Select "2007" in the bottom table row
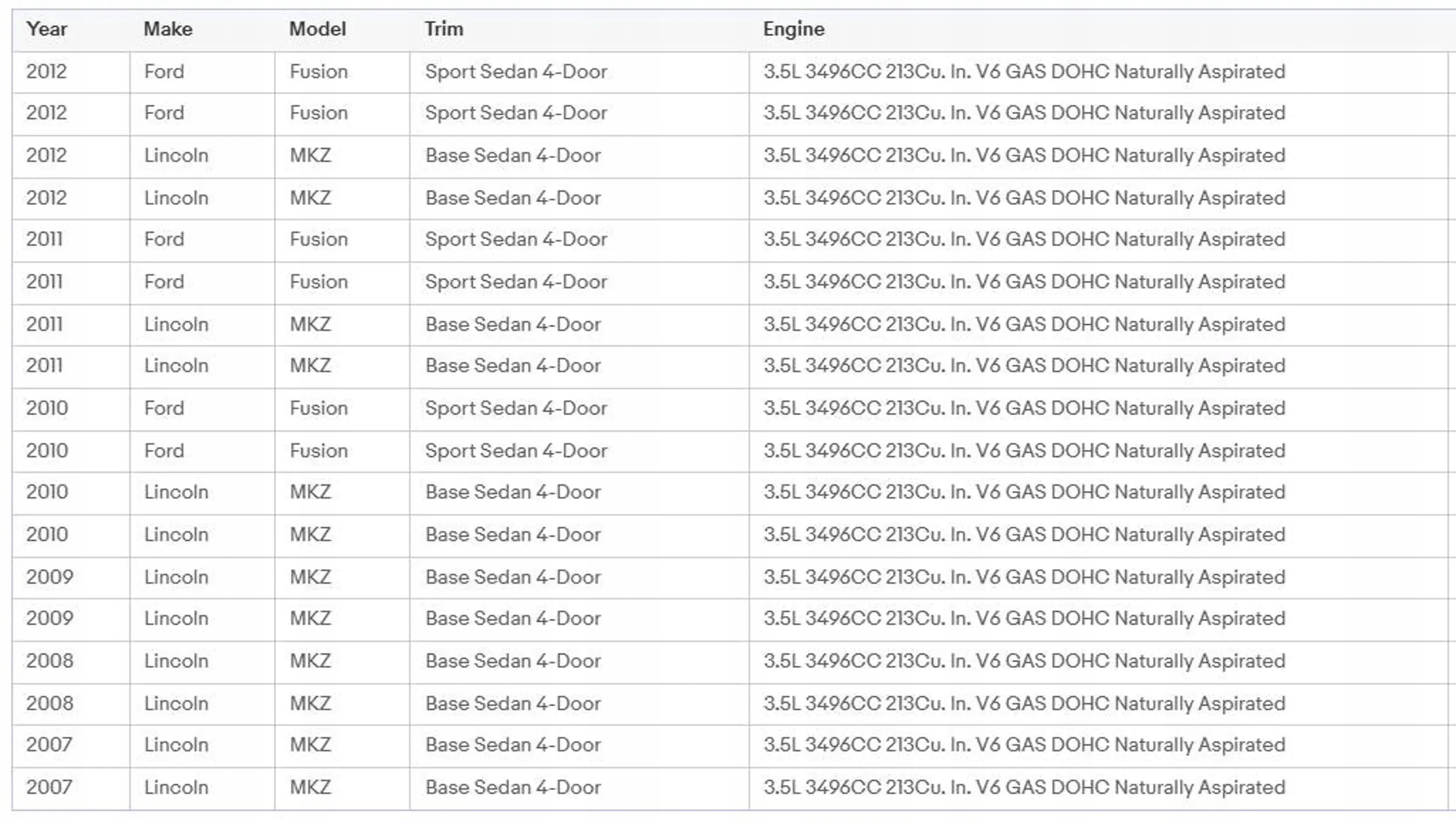Viewport: 1456px width, 821px height. (49, 787)
